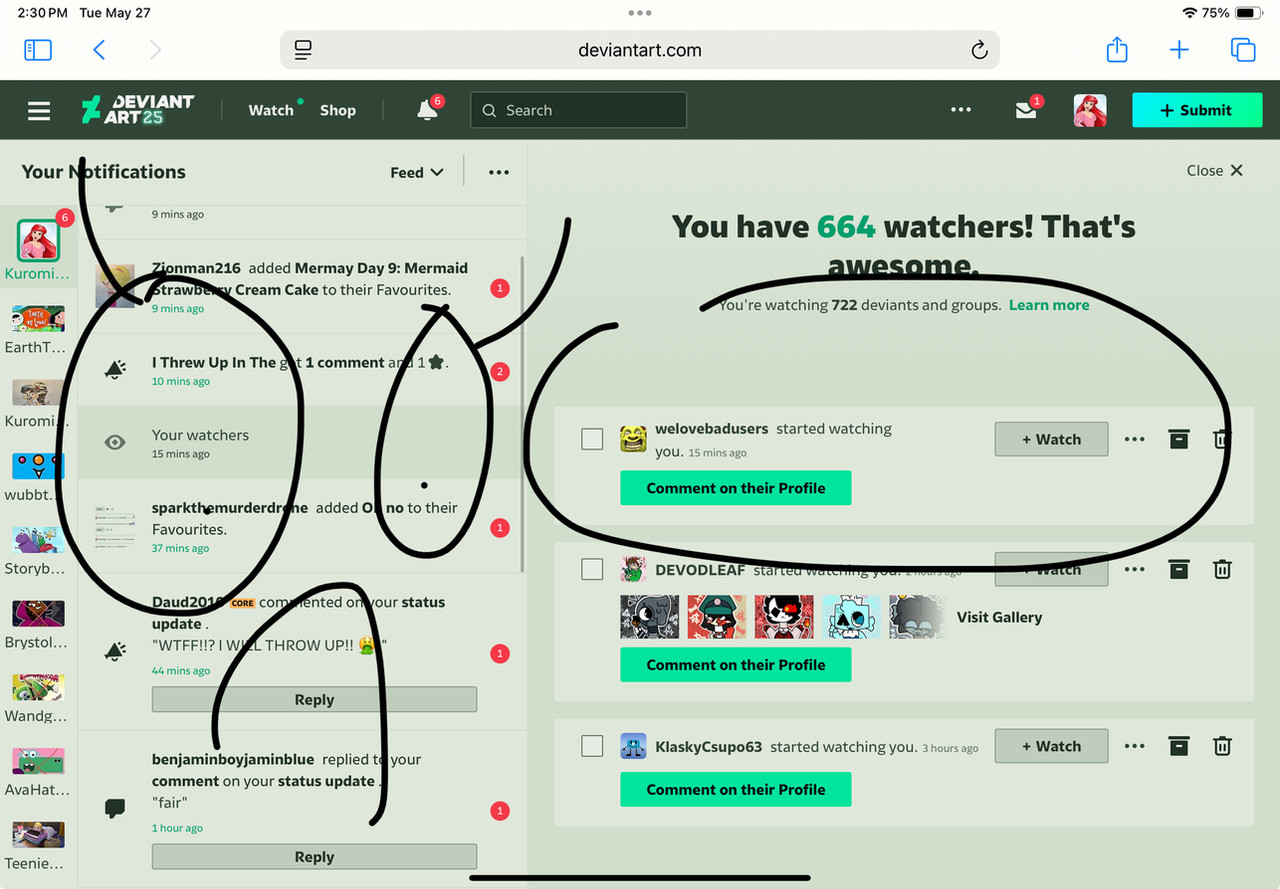Screen dimensions: 1280x889
Task: Close the notifications detail panel
Action: pyautogui.click(x=1215, y=170)
